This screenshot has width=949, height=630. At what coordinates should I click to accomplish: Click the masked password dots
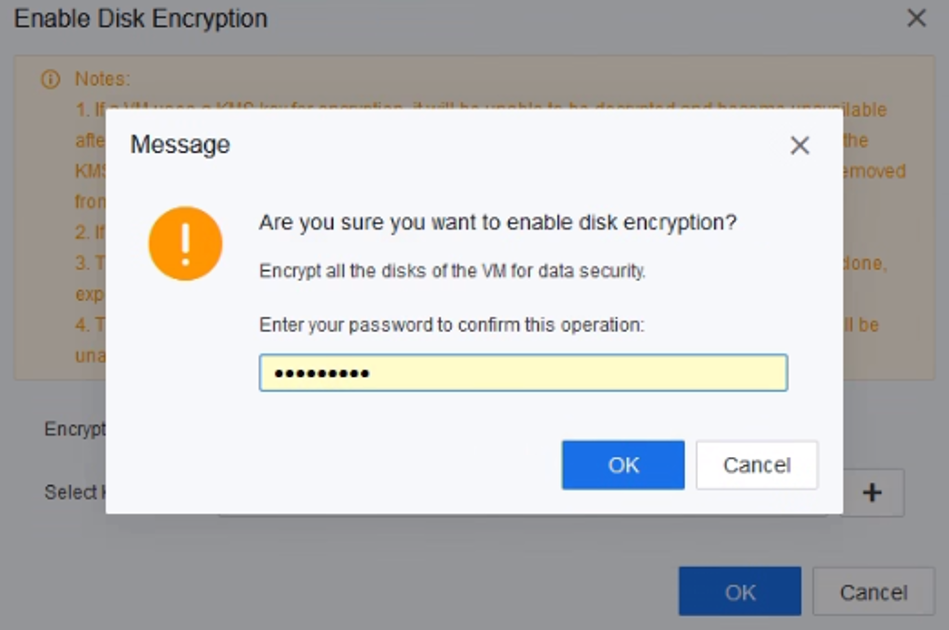click(x=322, y=374)
